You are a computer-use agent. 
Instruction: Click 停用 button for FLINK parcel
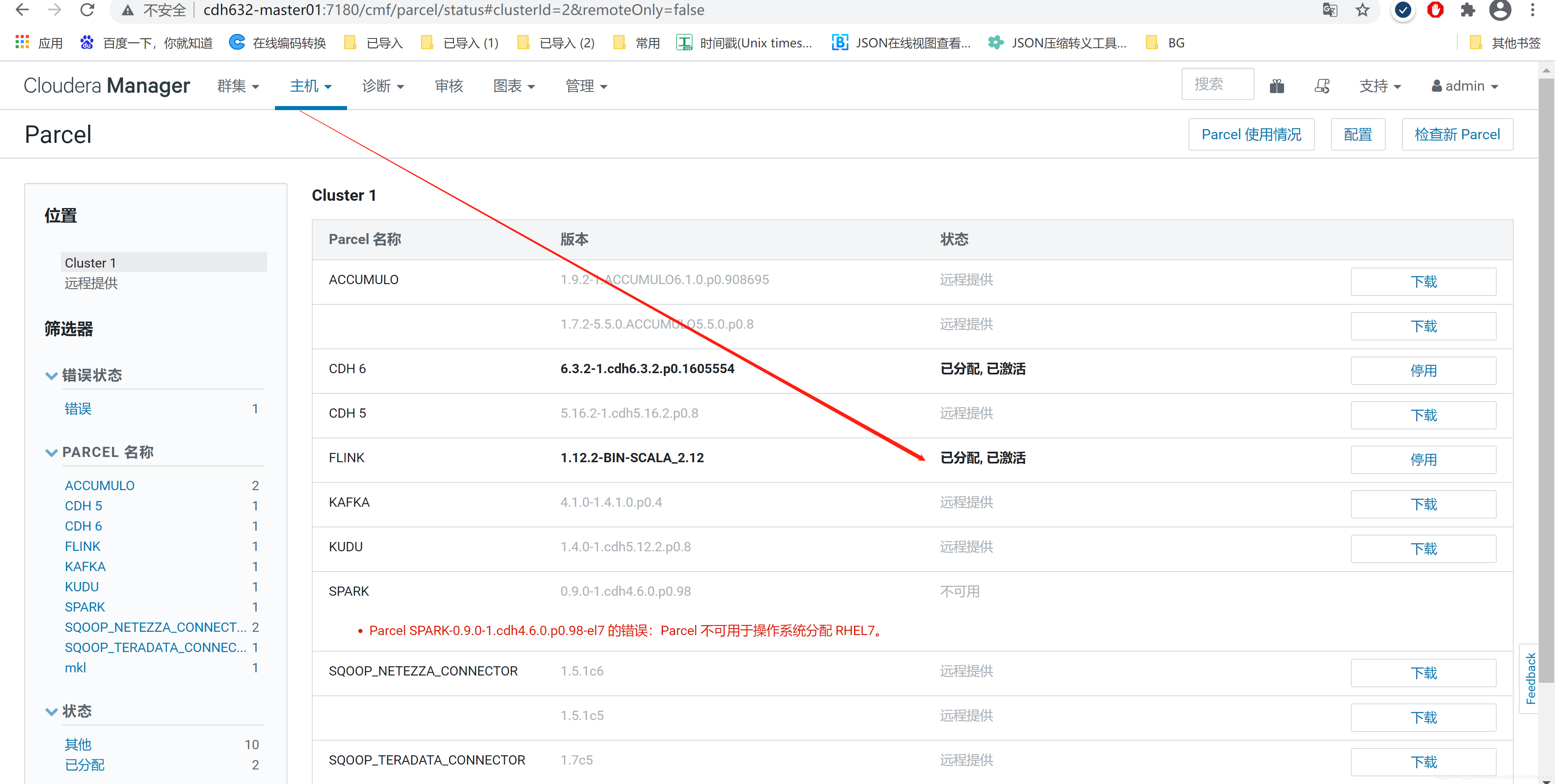(x=1423, y=459)
